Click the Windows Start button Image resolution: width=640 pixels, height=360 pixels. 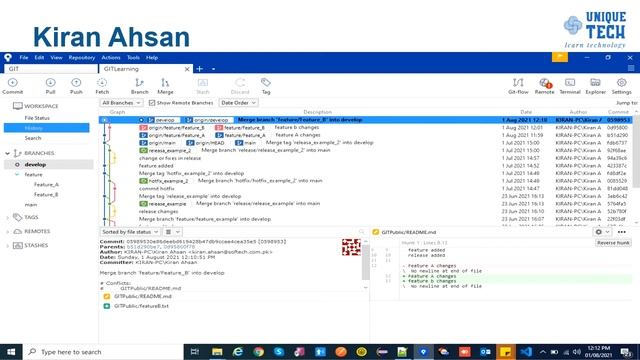click(11, 351)
